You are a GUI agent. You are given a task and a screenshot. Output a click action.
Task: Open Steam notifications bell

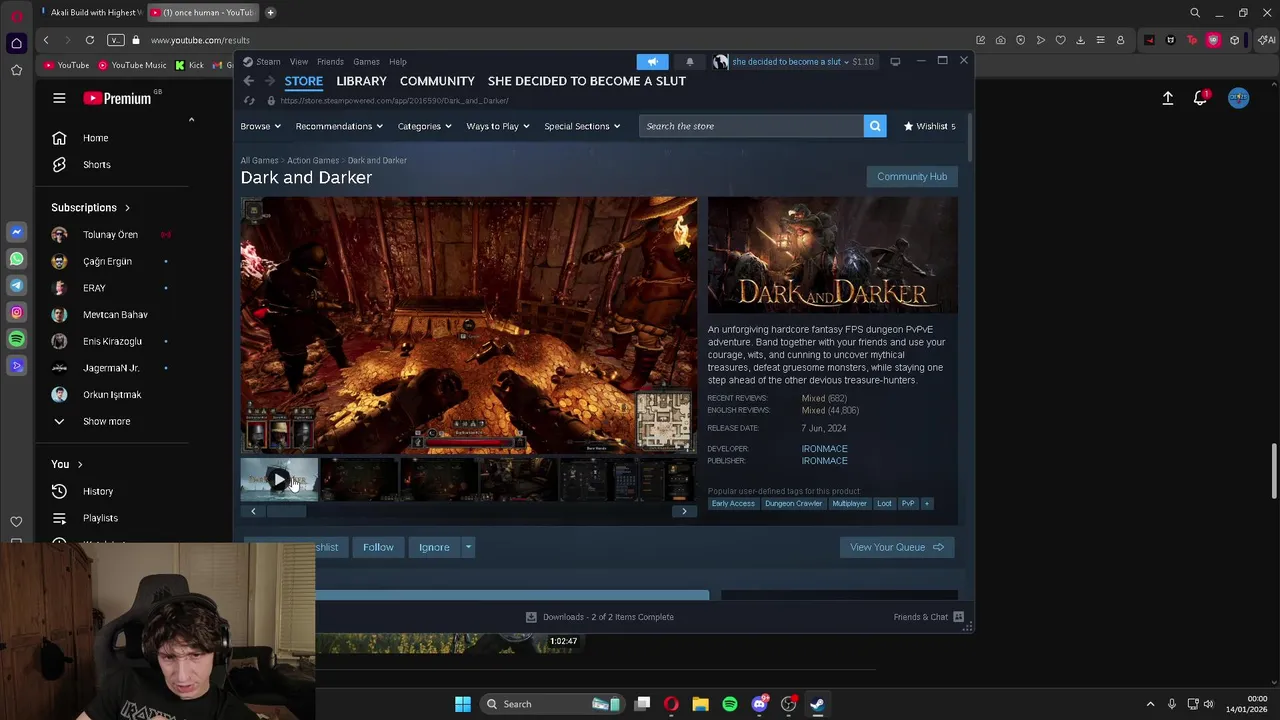(689, 61)
